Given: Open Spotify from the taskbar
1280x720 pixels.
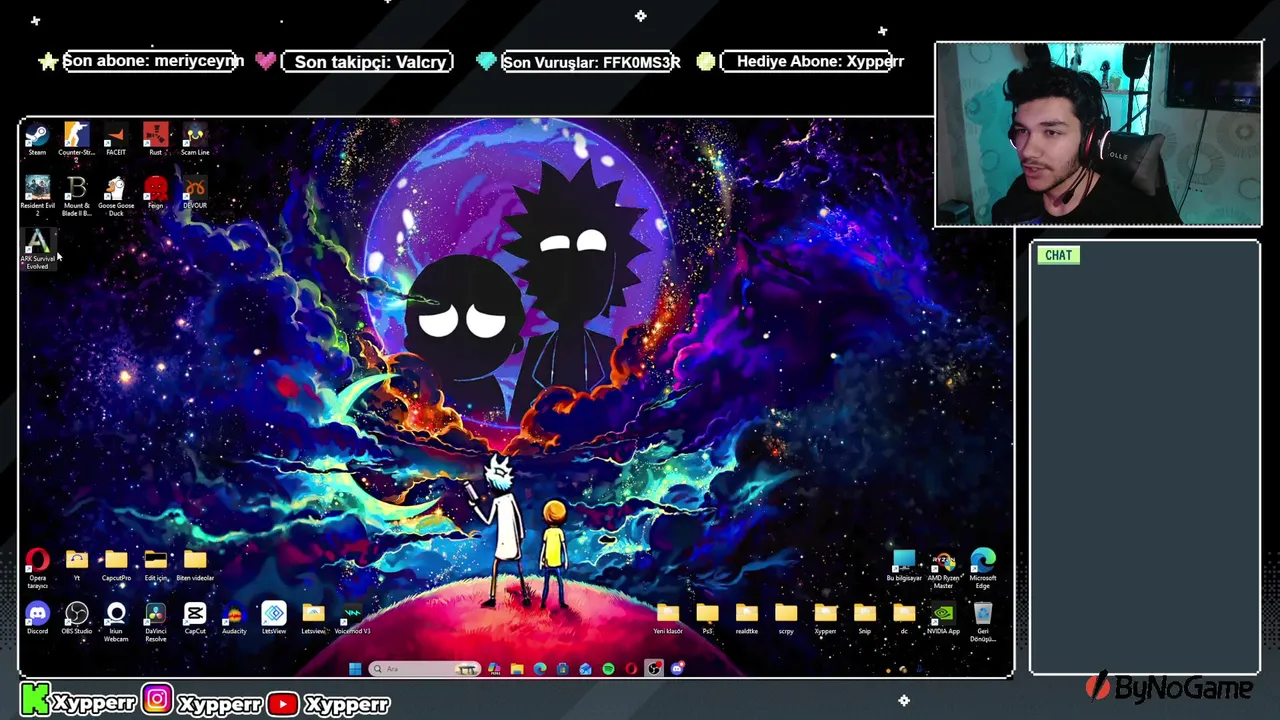Looking at the screenshot, I should 608,668.
